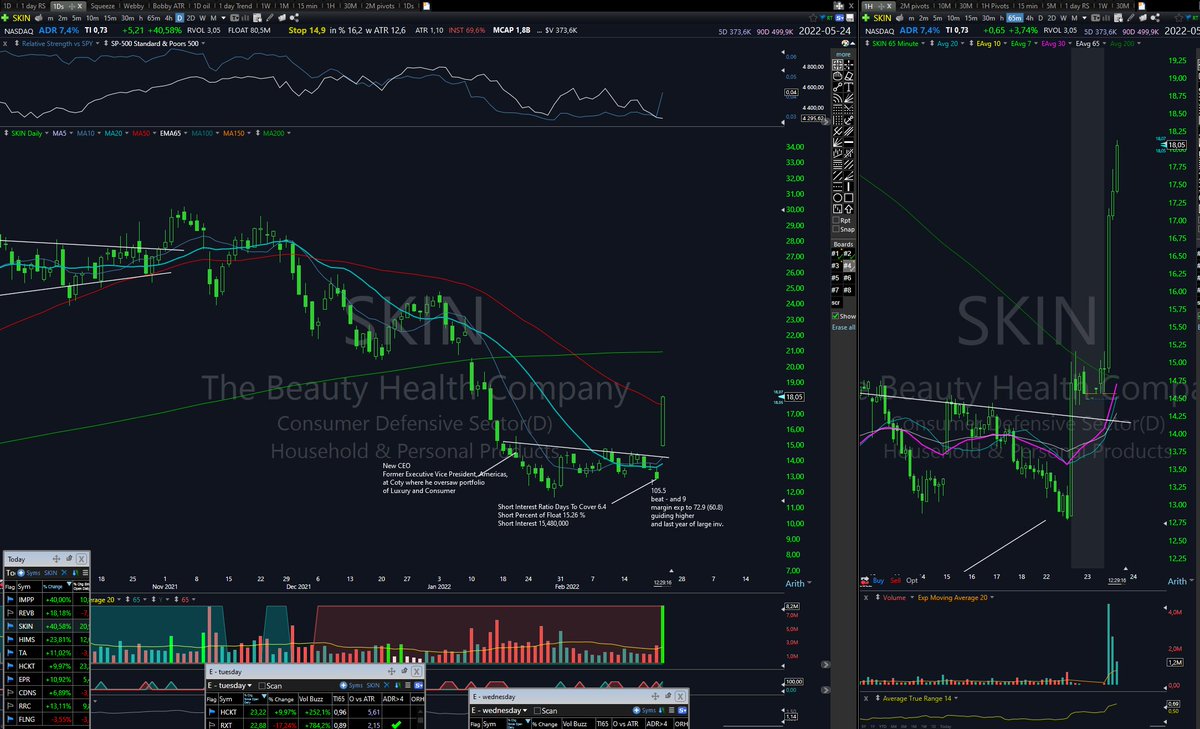This screenshot has width=1200, height=729.
Task: Toggle Scan checkbox in E - wednesday window
Action: [537, 711]
